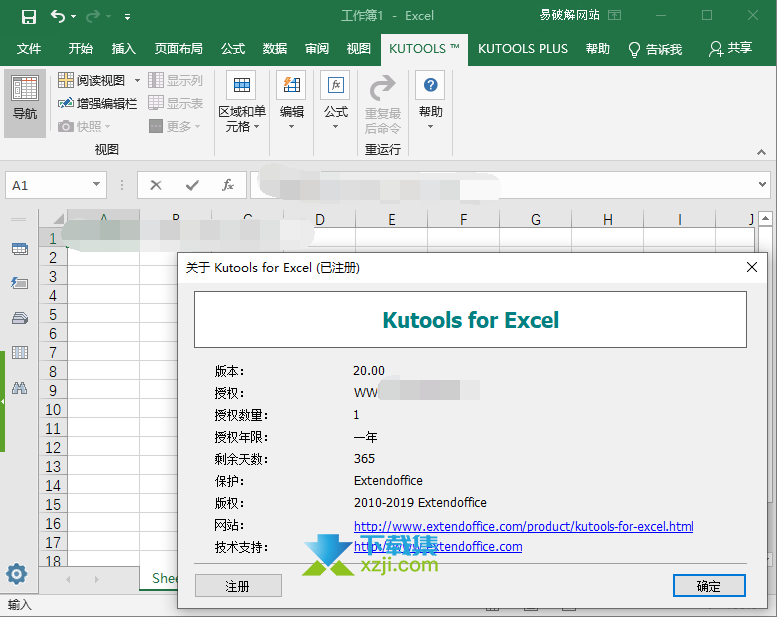
Task: Toggle 阅读视图 reading layout
Action: pyautogui.click(x=92, y=80)
